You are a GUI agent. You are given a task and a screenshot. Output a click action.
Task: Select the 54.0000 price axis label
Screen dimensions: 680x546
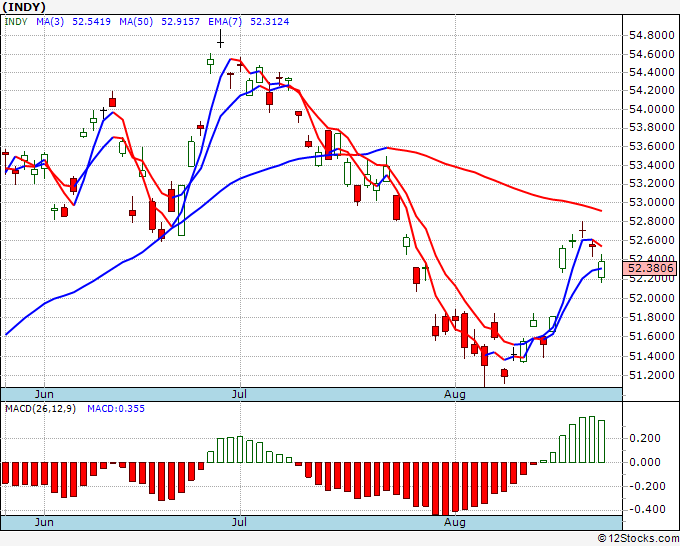(x=652, y=109)
